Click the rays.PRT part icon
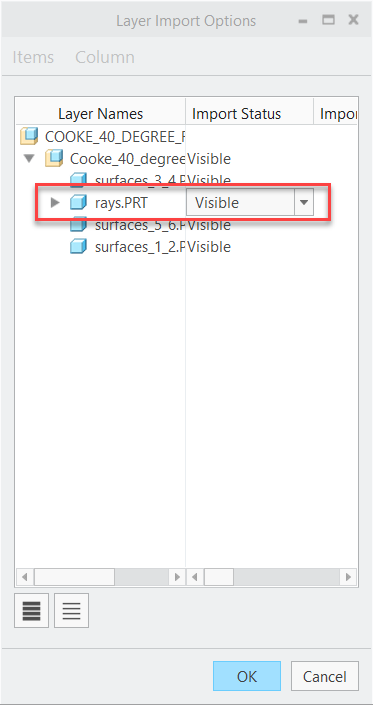Image resolution: width=373 pixels, height=705 pixels. 78,202
